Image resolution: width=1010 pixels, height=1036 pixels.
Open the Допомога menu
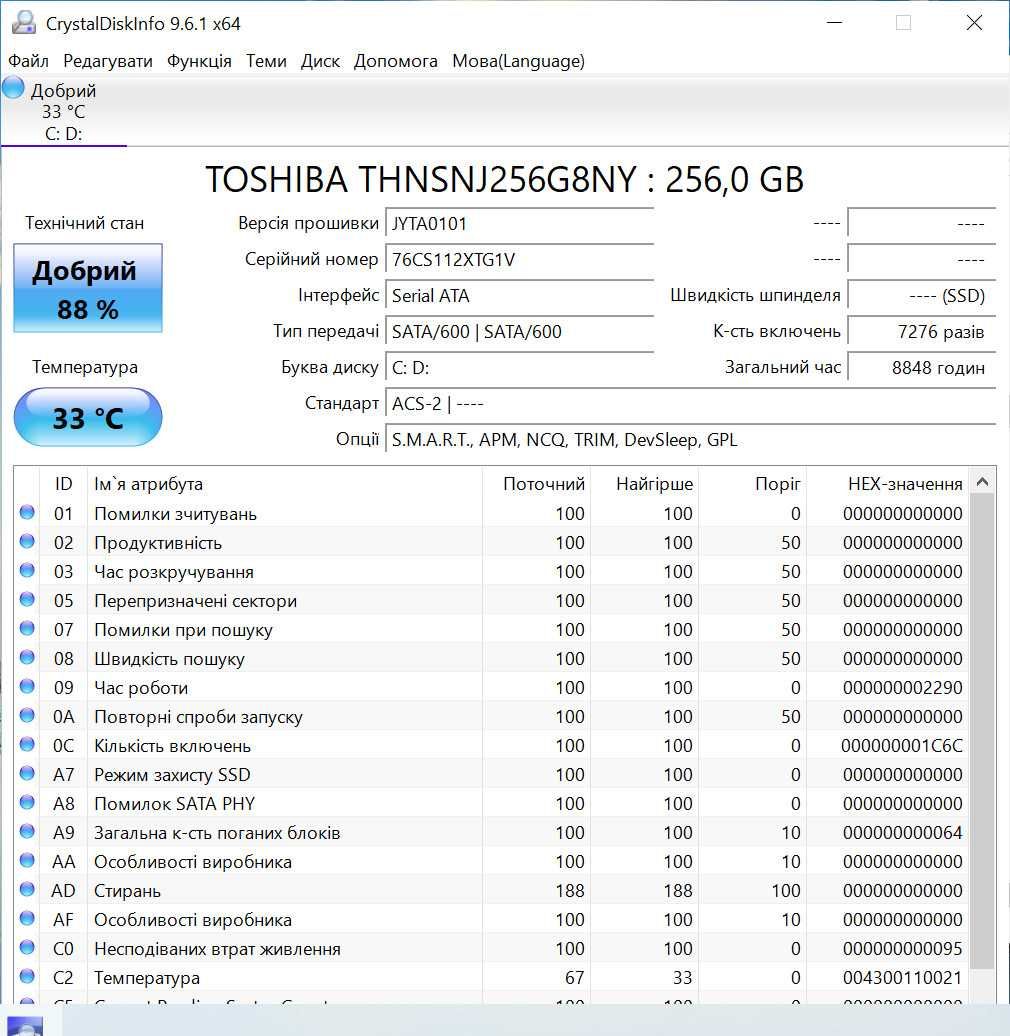click(396, 61)
